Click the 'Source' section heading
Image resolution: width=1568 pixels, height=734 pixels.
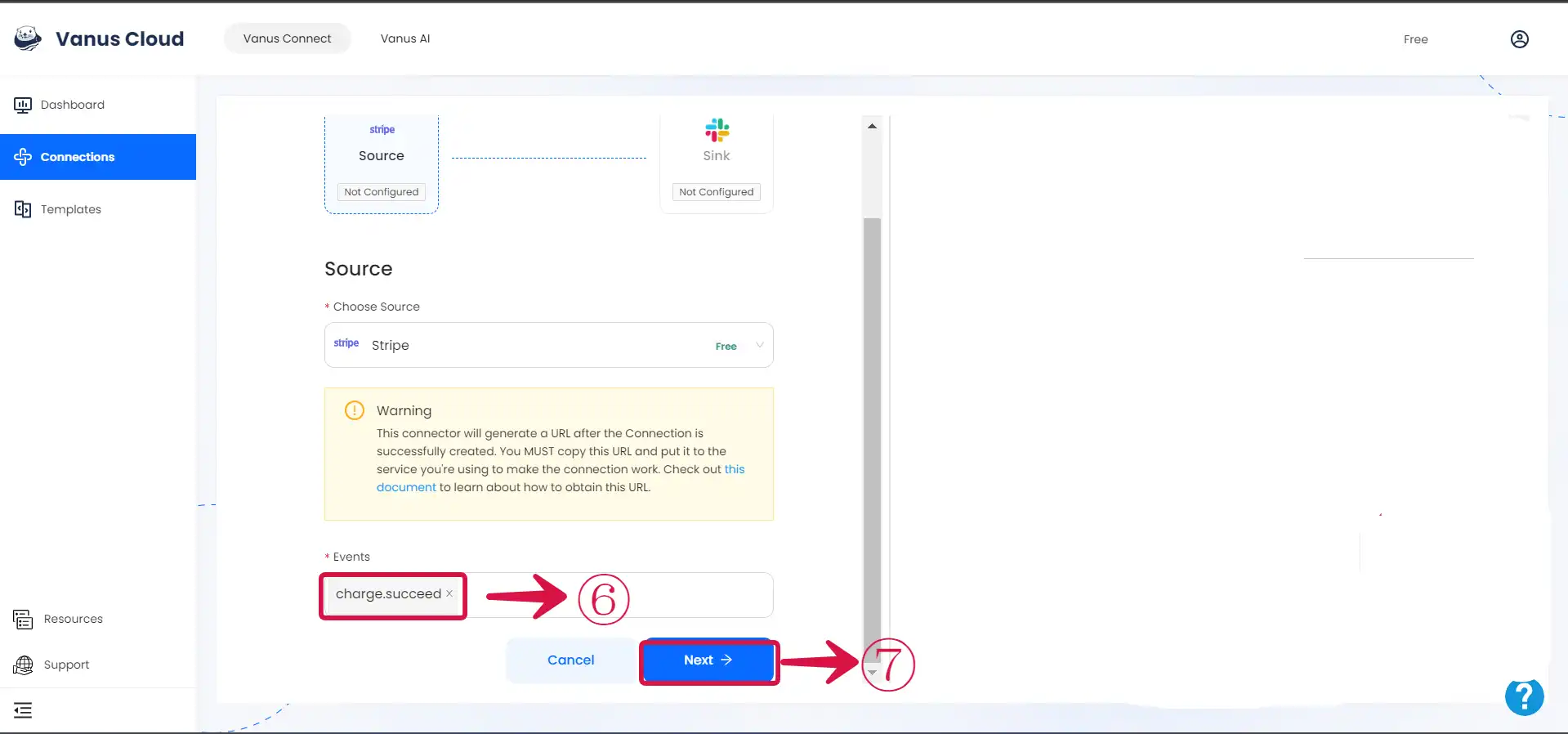359,269
